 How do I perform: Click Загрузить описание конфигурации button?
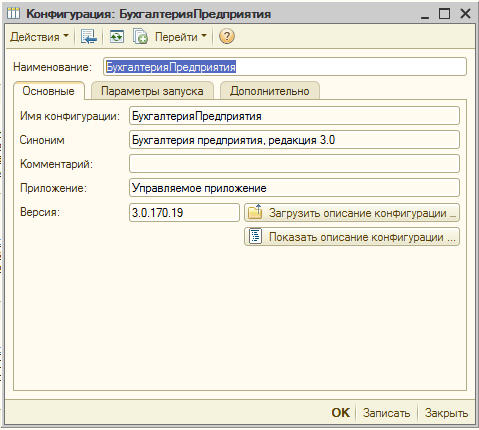pyautogui.click(x=352, y=213)
